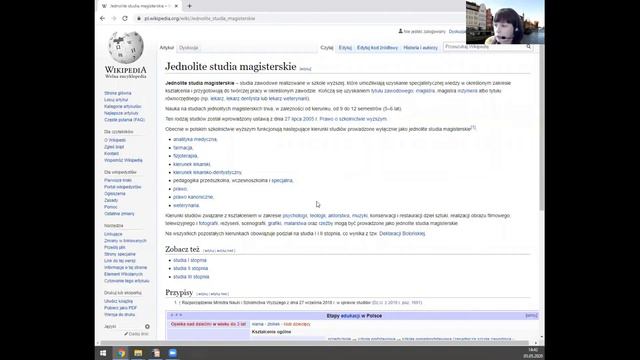Image resolution: width=640 pixels, height=360 pixels.
Task: Follow the farmacja list link
Action: 182,148
